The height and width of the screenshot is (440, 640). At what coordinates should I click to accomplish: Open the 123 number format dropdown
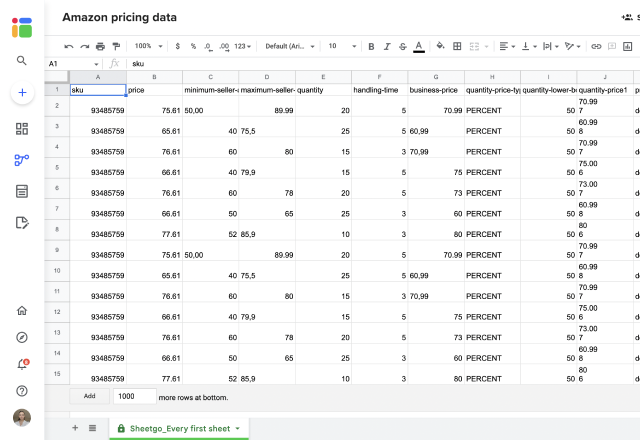click(242, 47)
